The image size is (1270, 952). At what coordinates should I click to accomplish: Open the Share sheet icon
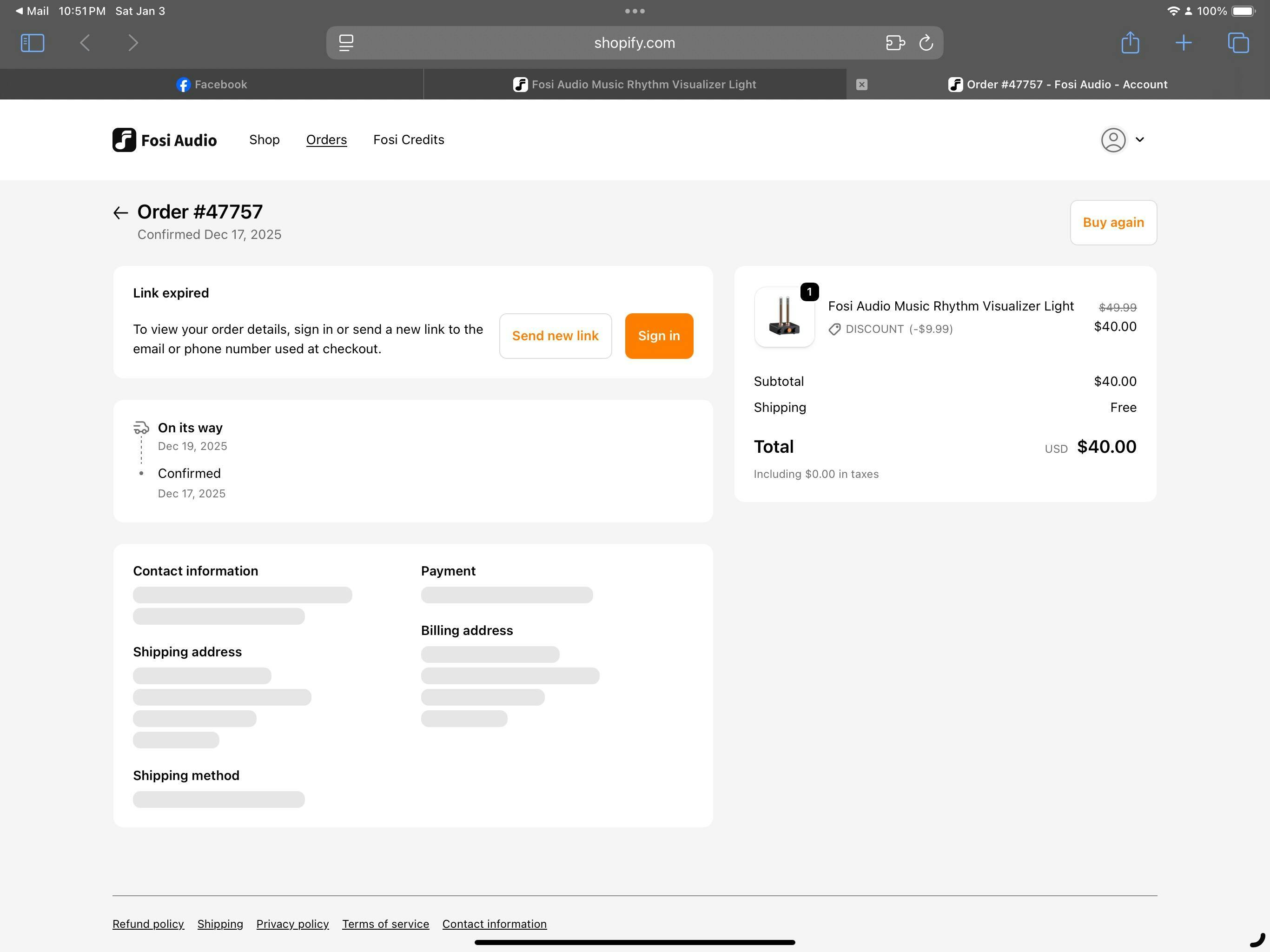[x=1130, y=43]
